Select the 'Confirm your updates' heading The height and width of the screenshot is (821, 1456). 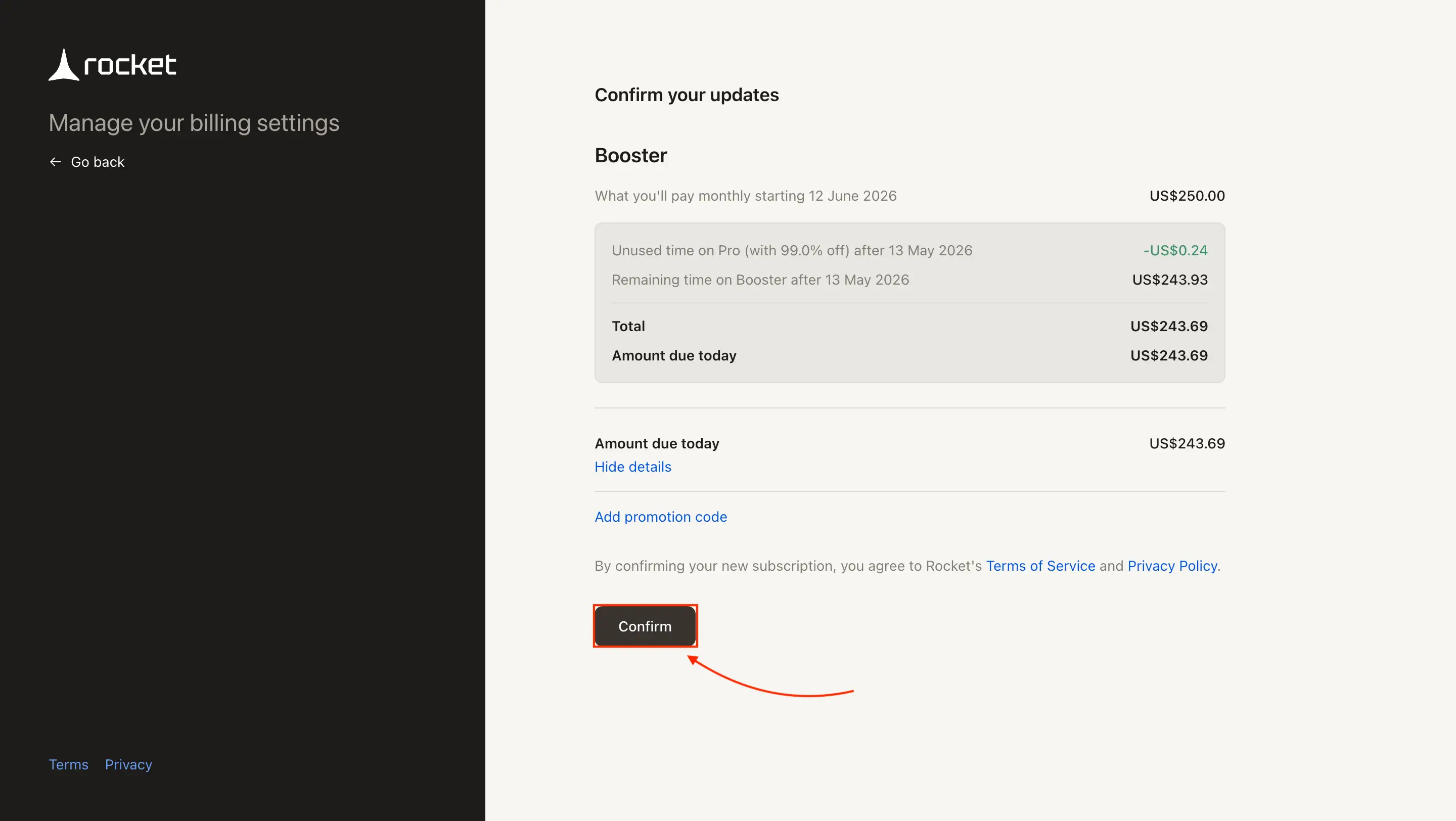(x=687, y=95)
